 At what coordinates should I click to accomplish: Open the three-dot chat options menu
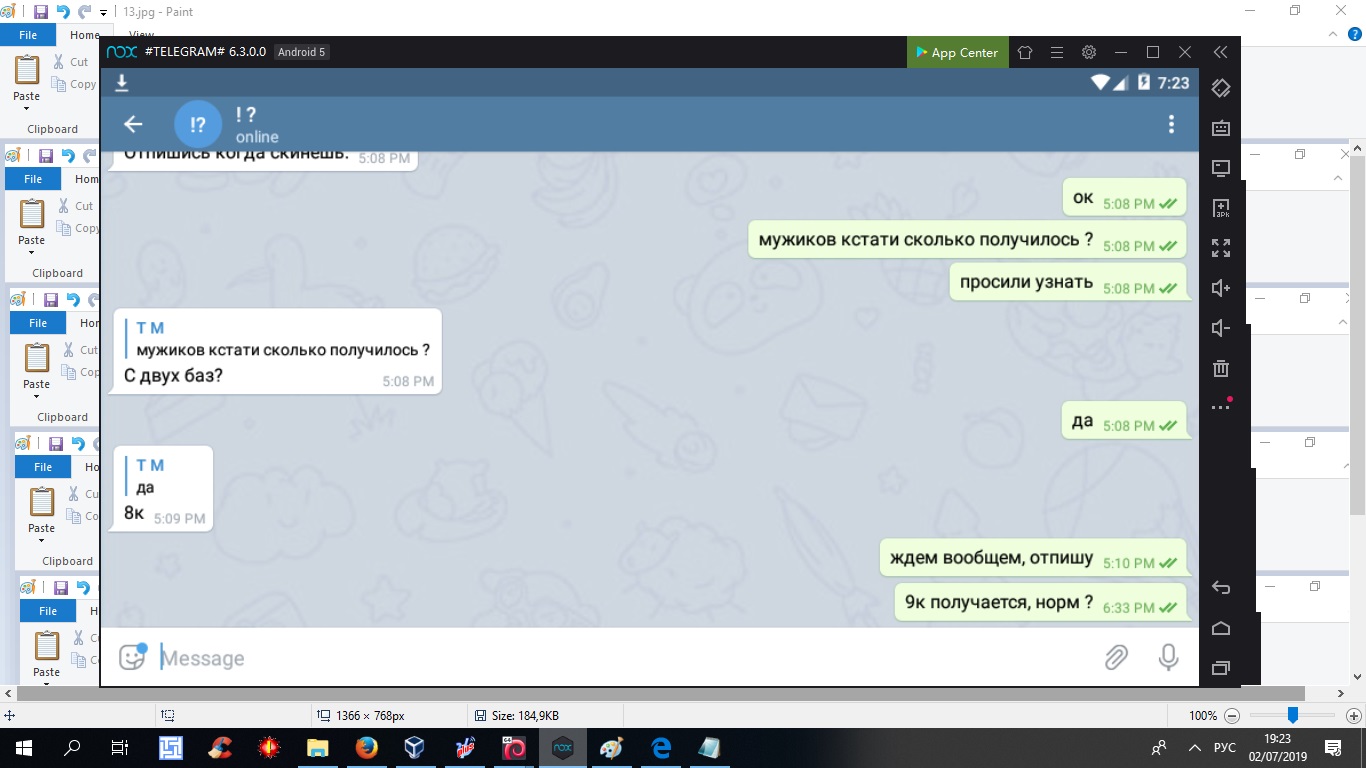coord(1171,124)
